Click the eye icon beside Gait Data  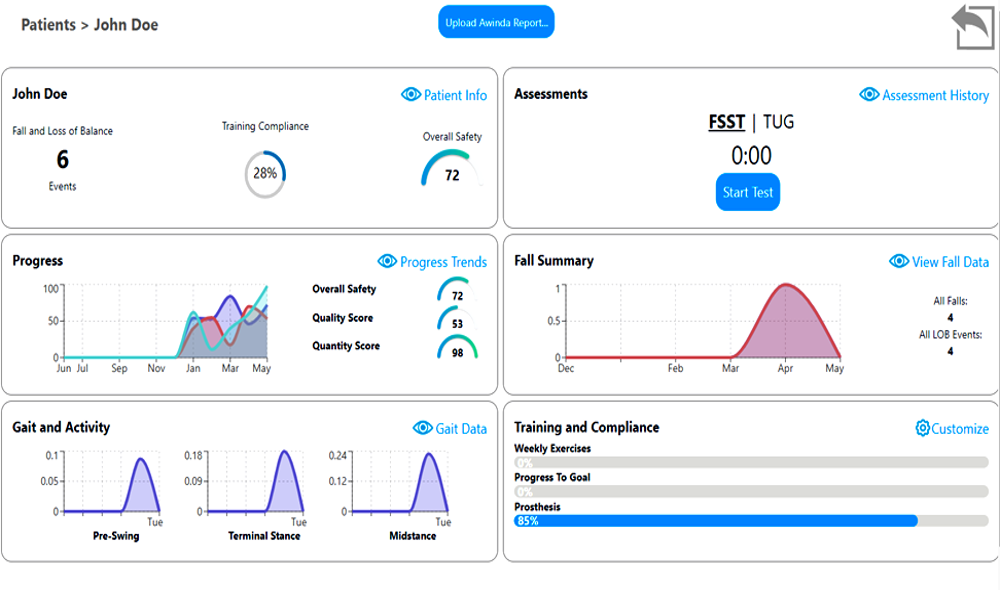pos(423,428)
